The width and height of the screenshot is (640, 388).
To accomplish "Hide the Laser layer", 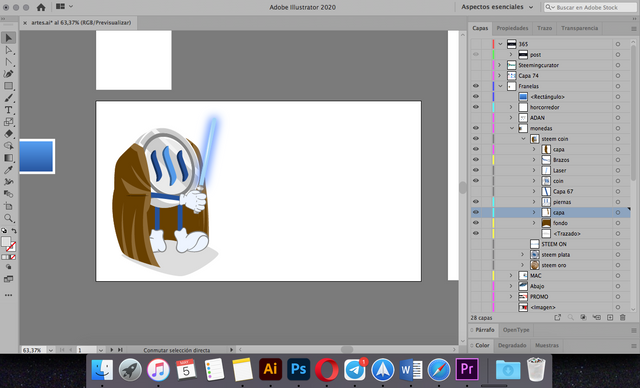I will coord(476,170).
